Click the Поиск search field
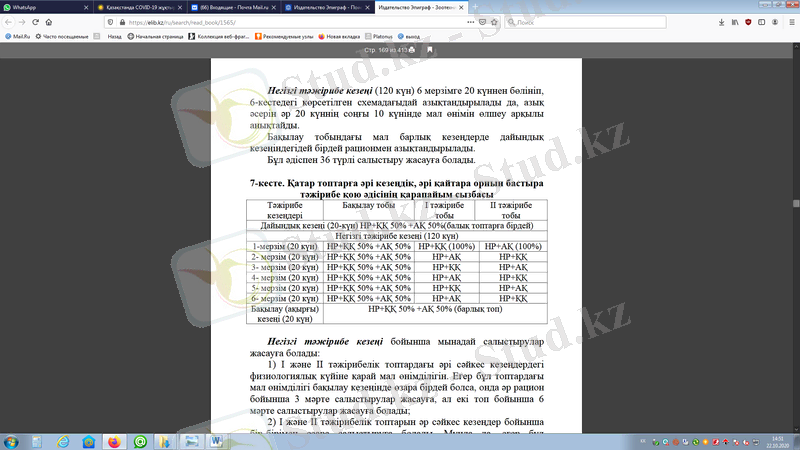 (x=585, y=22)
